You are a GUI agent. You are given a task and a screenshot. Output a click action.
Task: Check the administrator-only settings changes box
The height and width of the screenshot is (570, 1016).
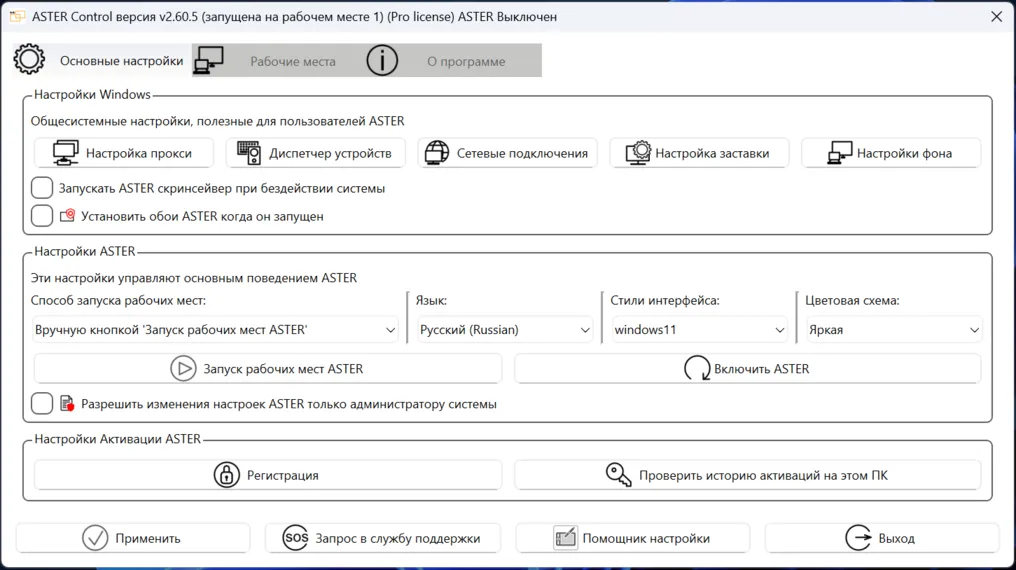click(x=42, y=404)
